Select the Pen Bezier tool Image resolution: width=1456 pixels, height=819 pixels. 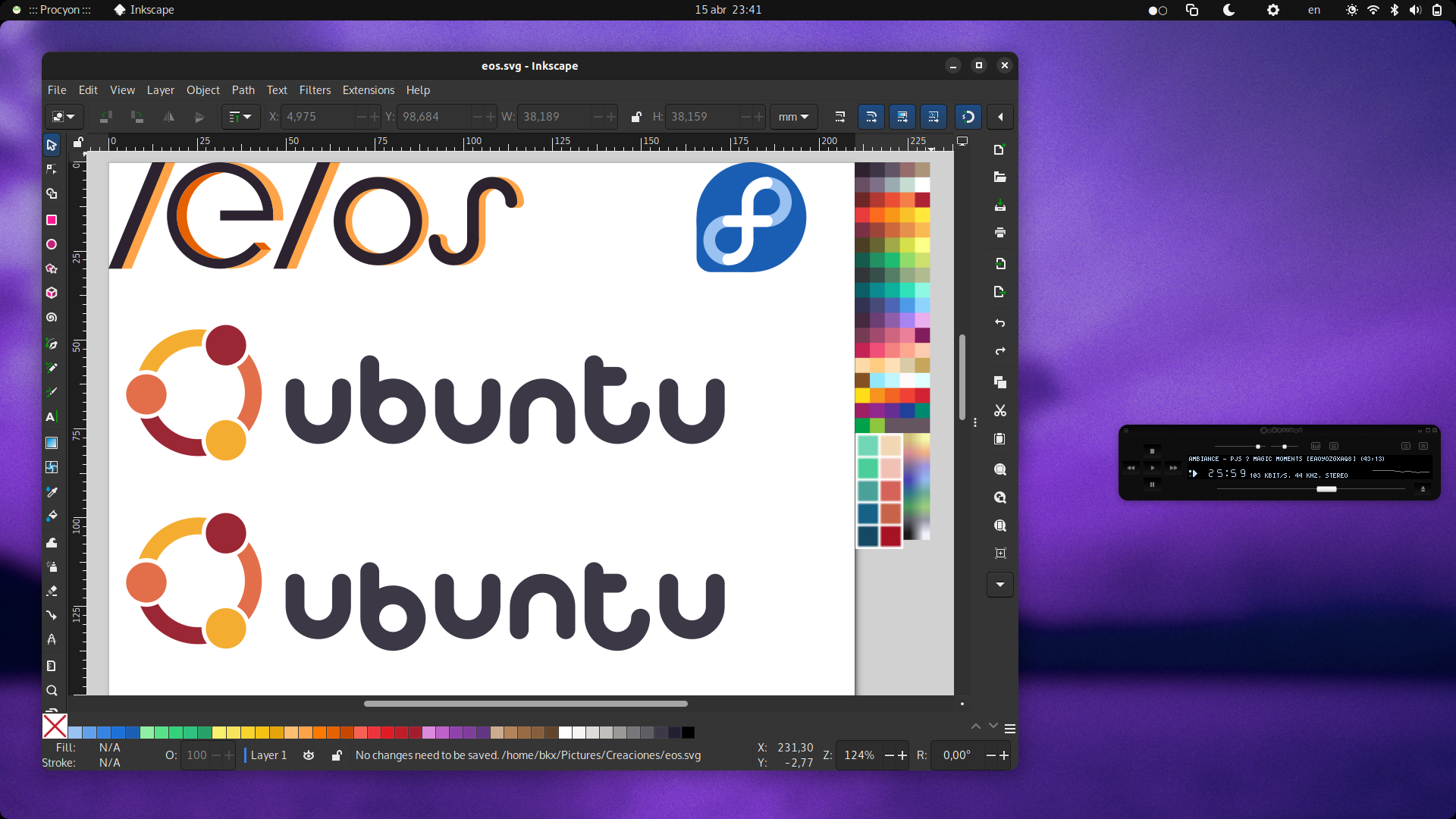(x=52, y=344)
